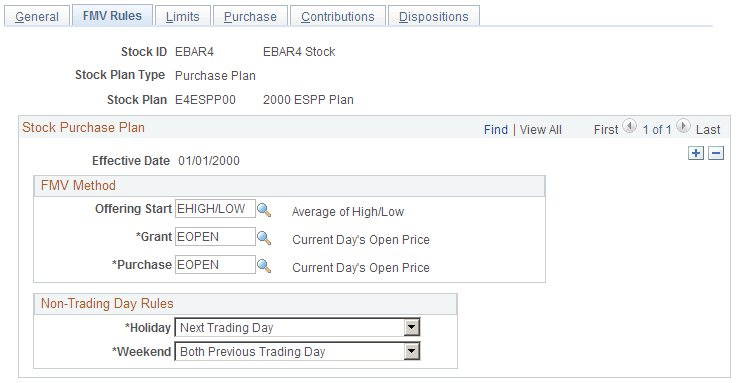Click the 'FMV Method' group heading
This screenshot has height=383, width=741.
78,185
